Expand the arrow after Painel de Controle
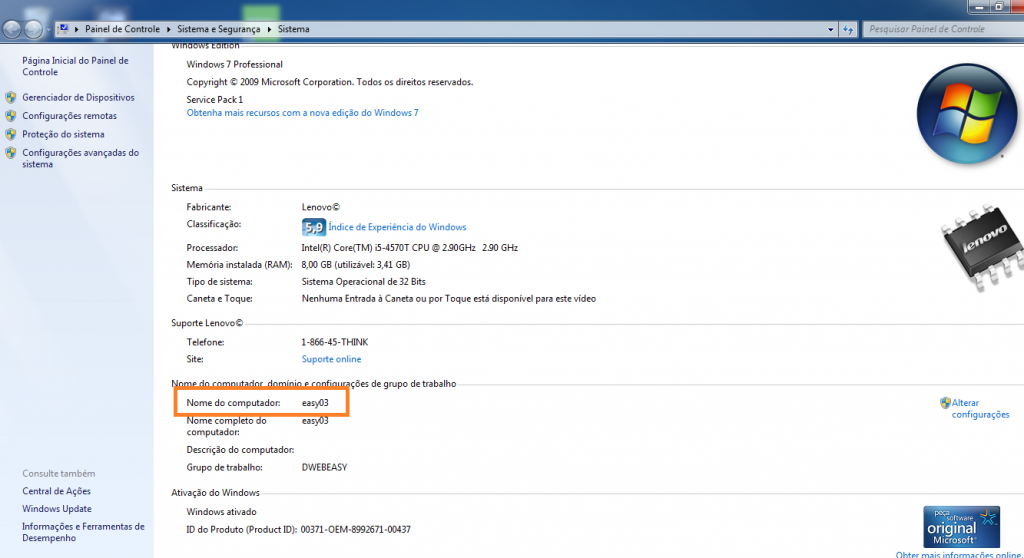This screenshot has width=1024, height=558. click(168, 29)
